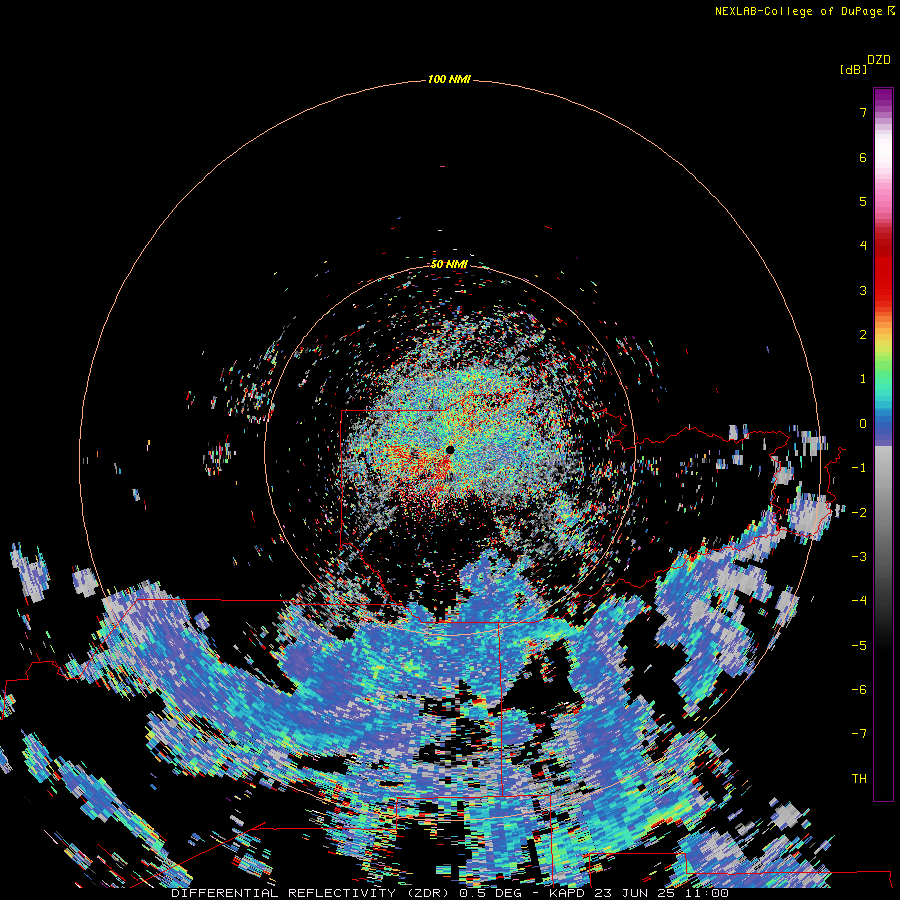Click the differential reflectivity color bar
Viewport: 900px width, 900px height.
coord(883,444)
